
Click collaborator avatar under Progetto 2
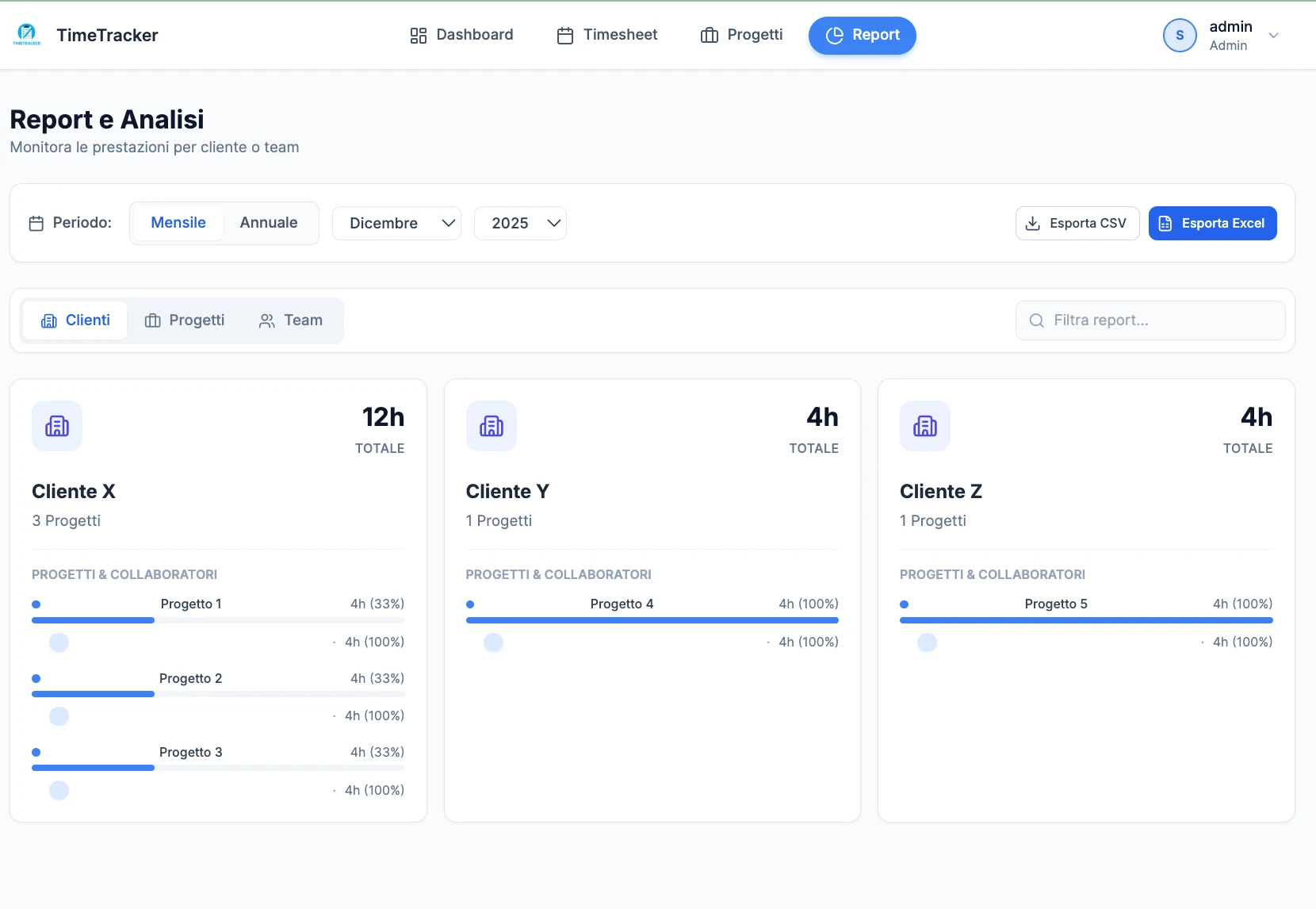point(59,716)
